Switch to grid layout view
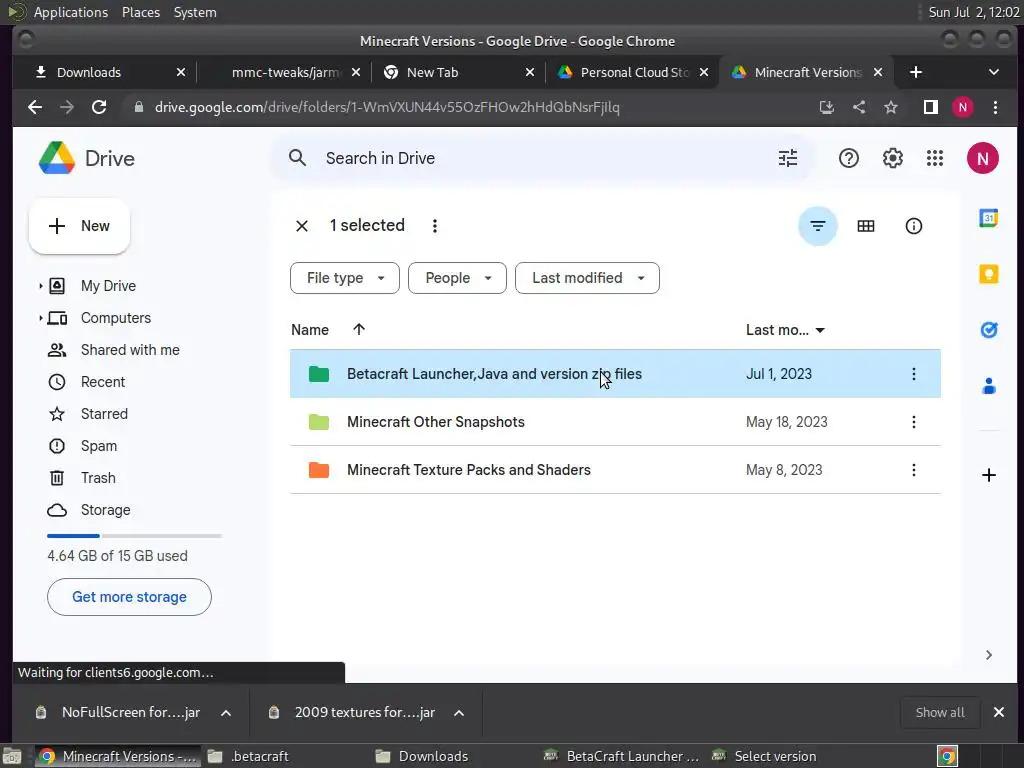The width and height of the screenshot is (1024, 768). pos(865,226)
